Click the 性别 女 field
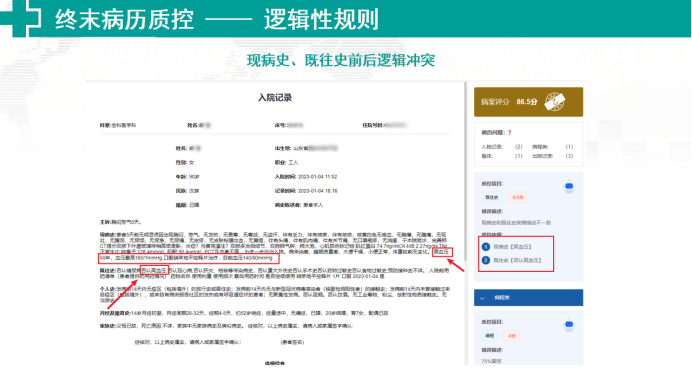 pyautogui.click(x=185, y=162)
